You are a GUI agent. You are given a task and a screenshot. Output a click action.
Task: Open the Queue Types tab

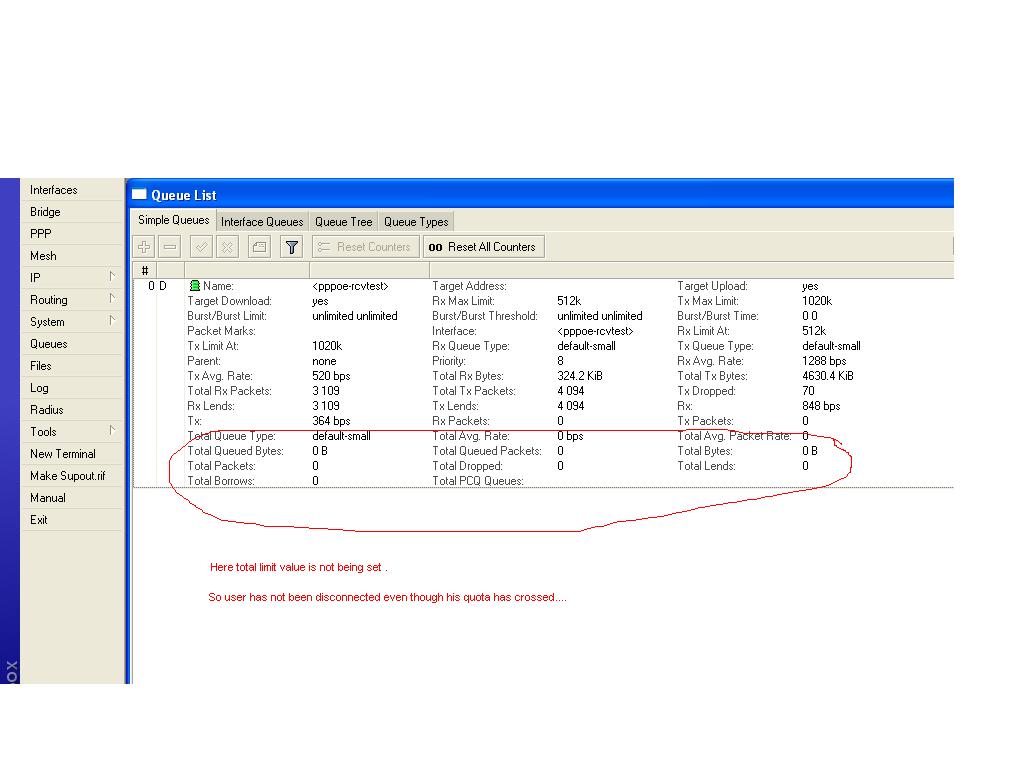[x=416, y=222]
